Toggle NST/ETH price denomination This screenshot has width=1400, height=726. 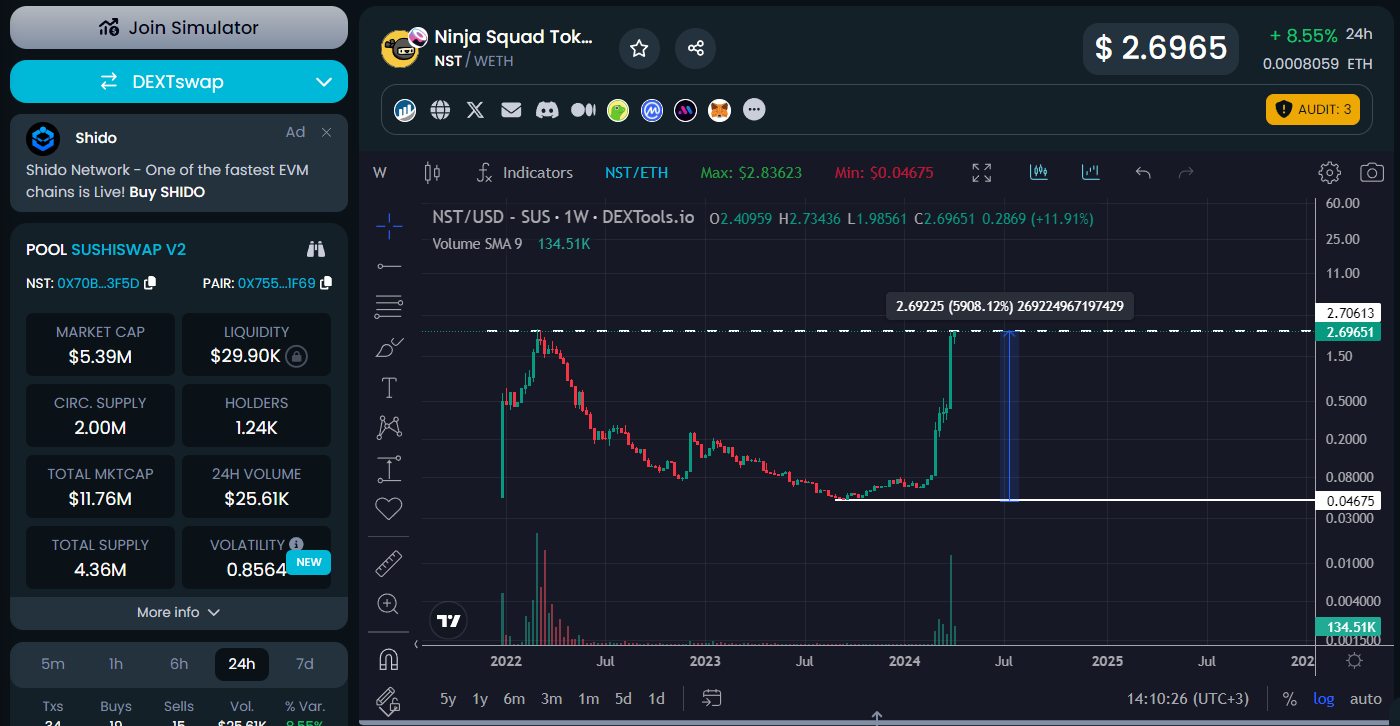(637, 173)
